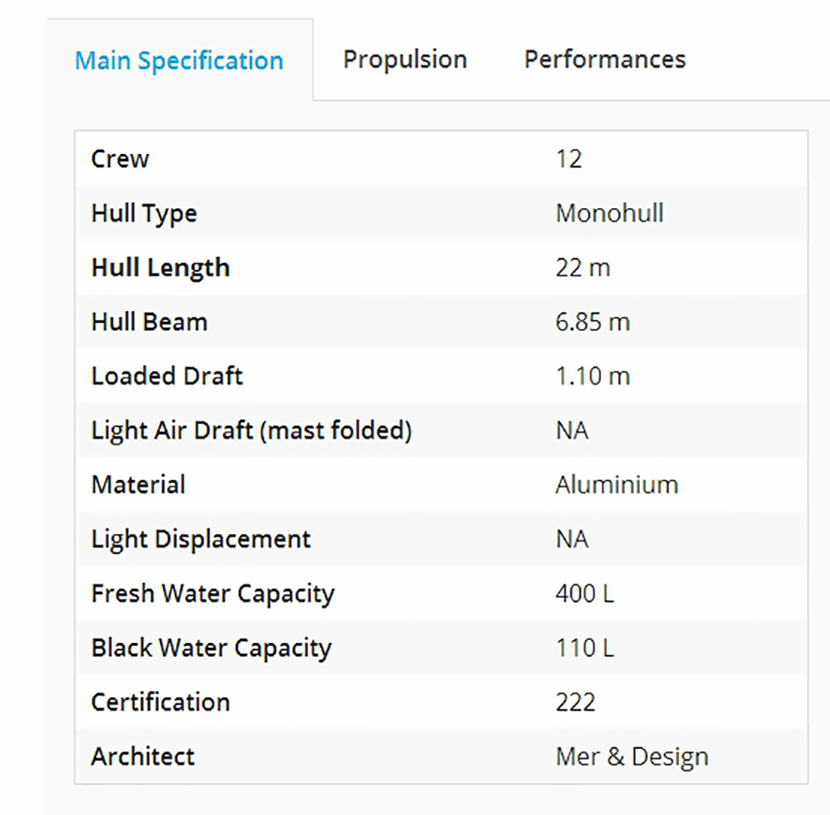Select the Hull Type label
This screenshot has width=830, height=815.
click(144, 214)
